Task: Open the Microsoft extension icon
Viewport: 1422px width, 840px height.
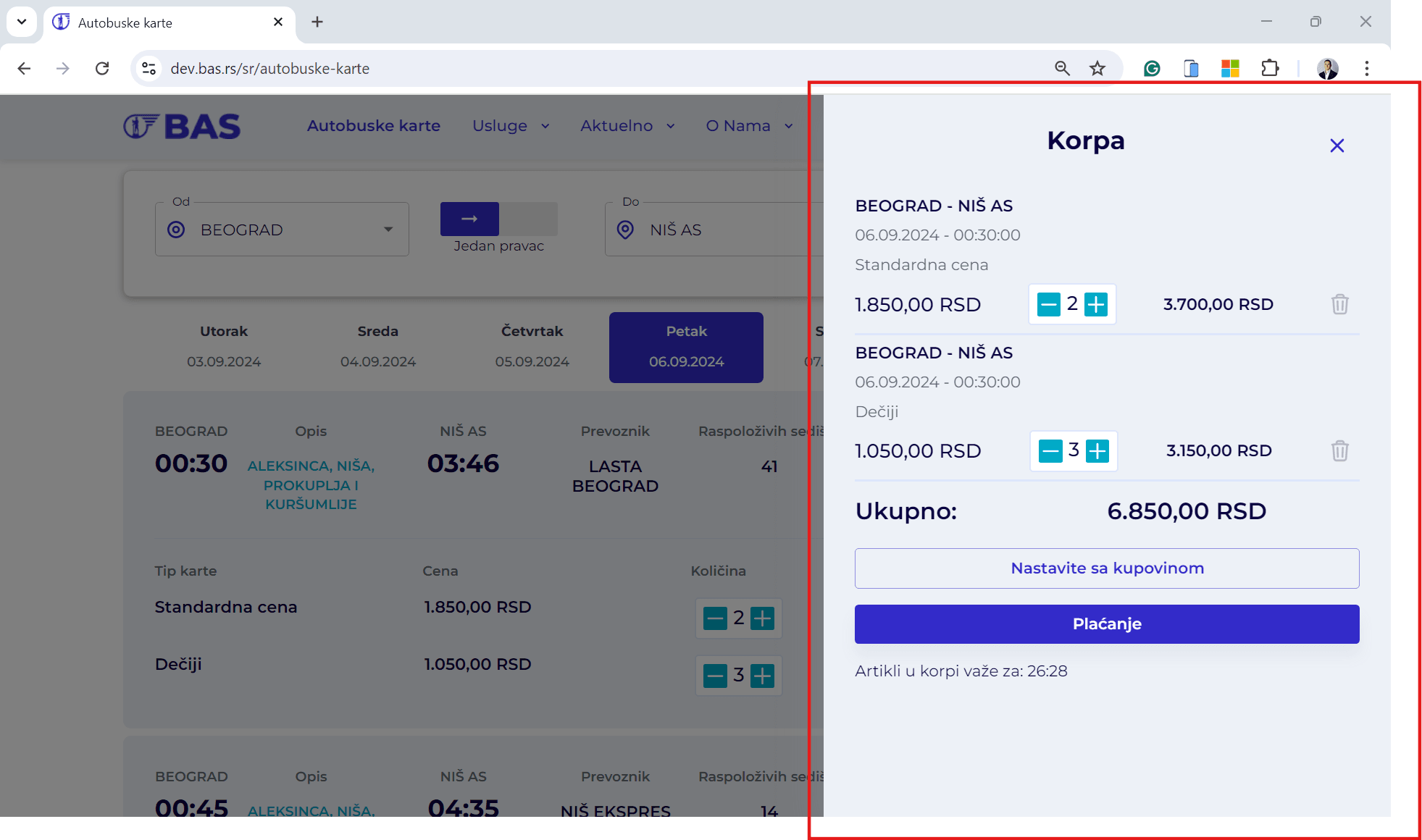Action: tap(1230, 68)
